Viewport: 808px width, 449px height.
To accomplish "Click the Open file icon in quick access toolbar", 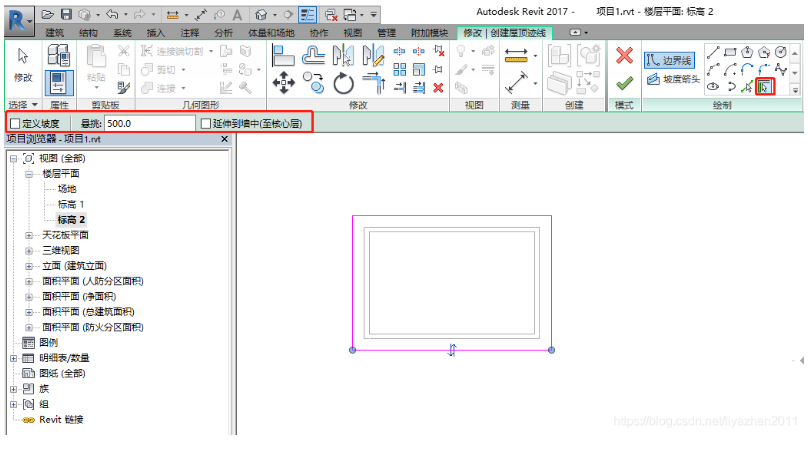I will click(48, 14).
